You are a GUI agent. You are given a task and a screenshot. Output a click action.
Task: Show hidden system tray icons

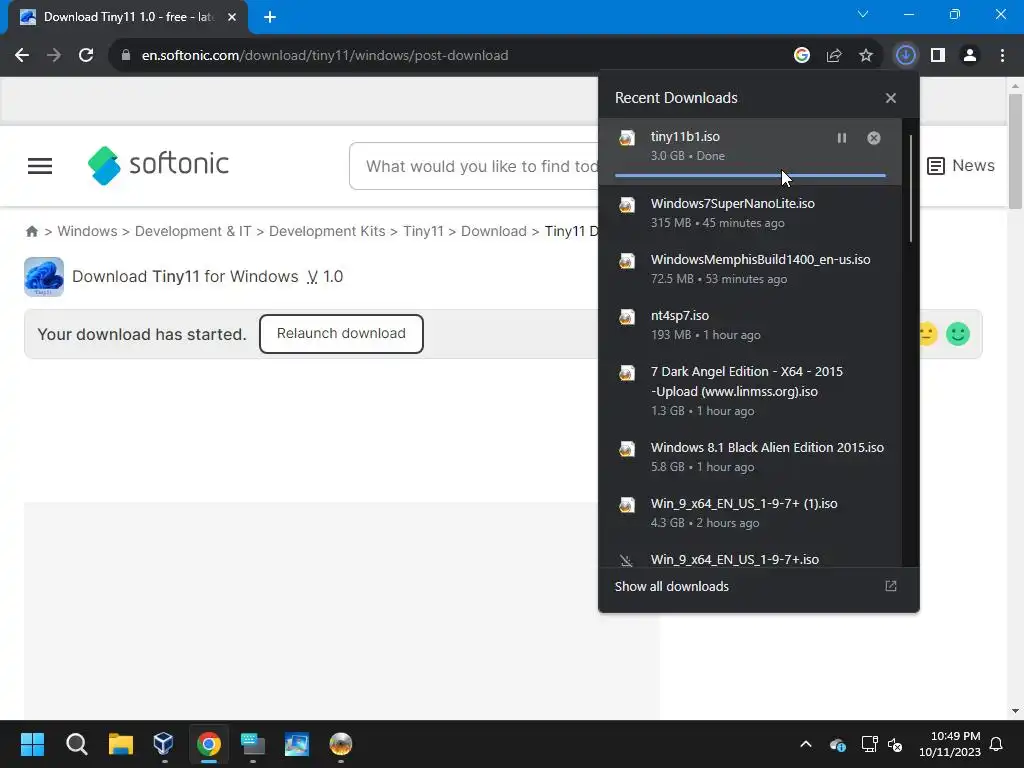(x=806, y=744)
